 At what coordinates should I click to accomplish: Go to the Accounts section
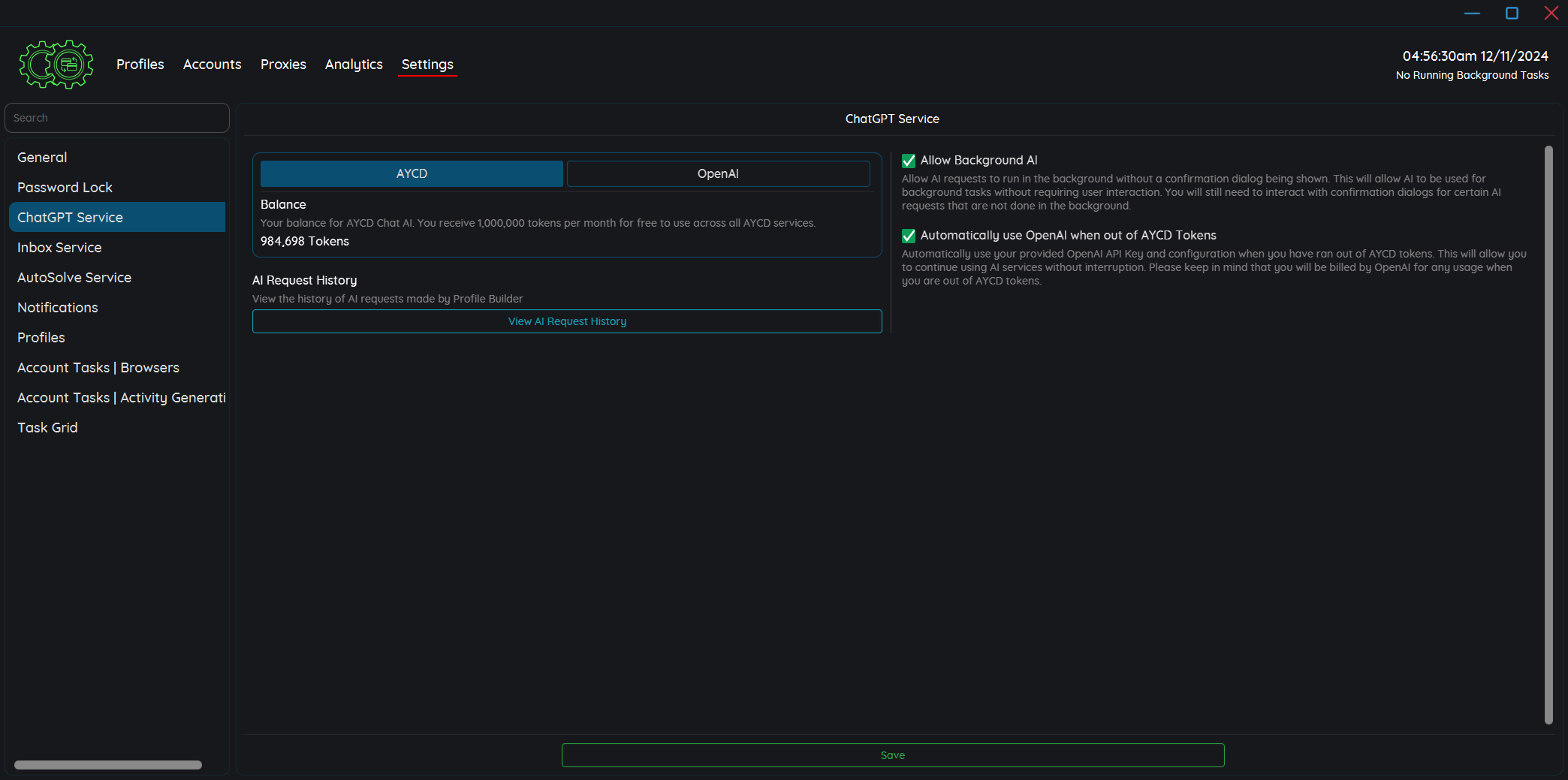[x=212, y=65]
